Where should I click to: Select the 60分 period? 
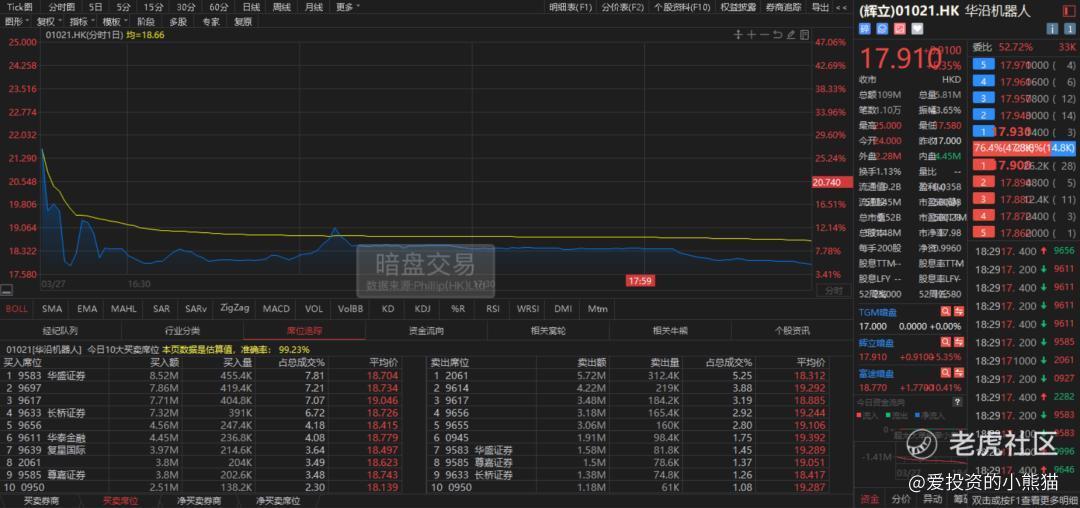218,7
